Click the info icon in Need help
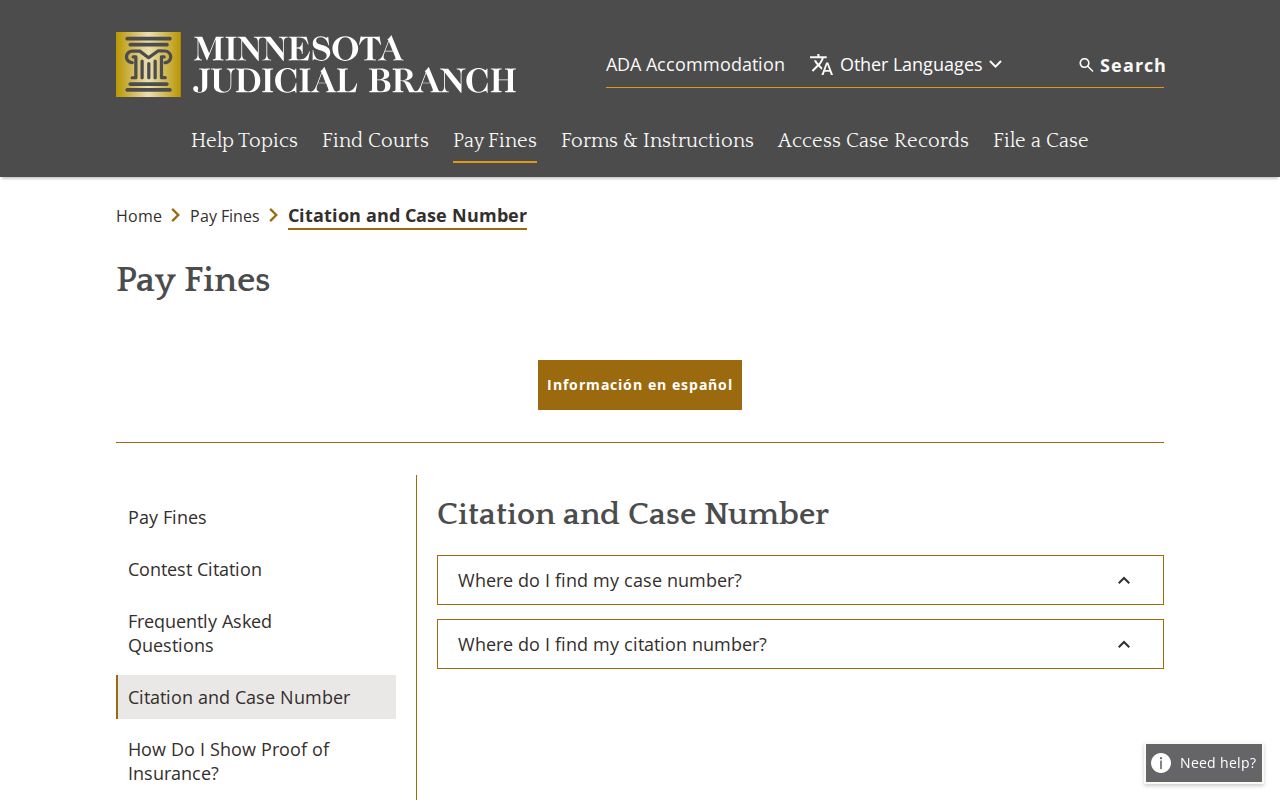 click(1161, 763)
